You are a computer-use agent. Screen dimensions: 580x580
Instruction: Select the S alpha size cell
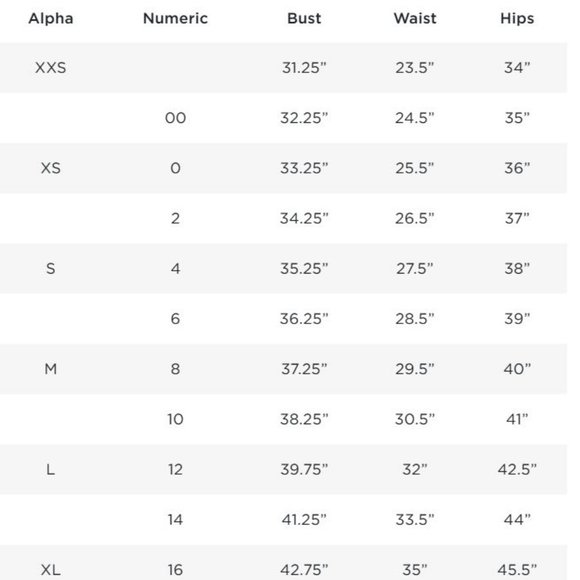tap(51, 269)
